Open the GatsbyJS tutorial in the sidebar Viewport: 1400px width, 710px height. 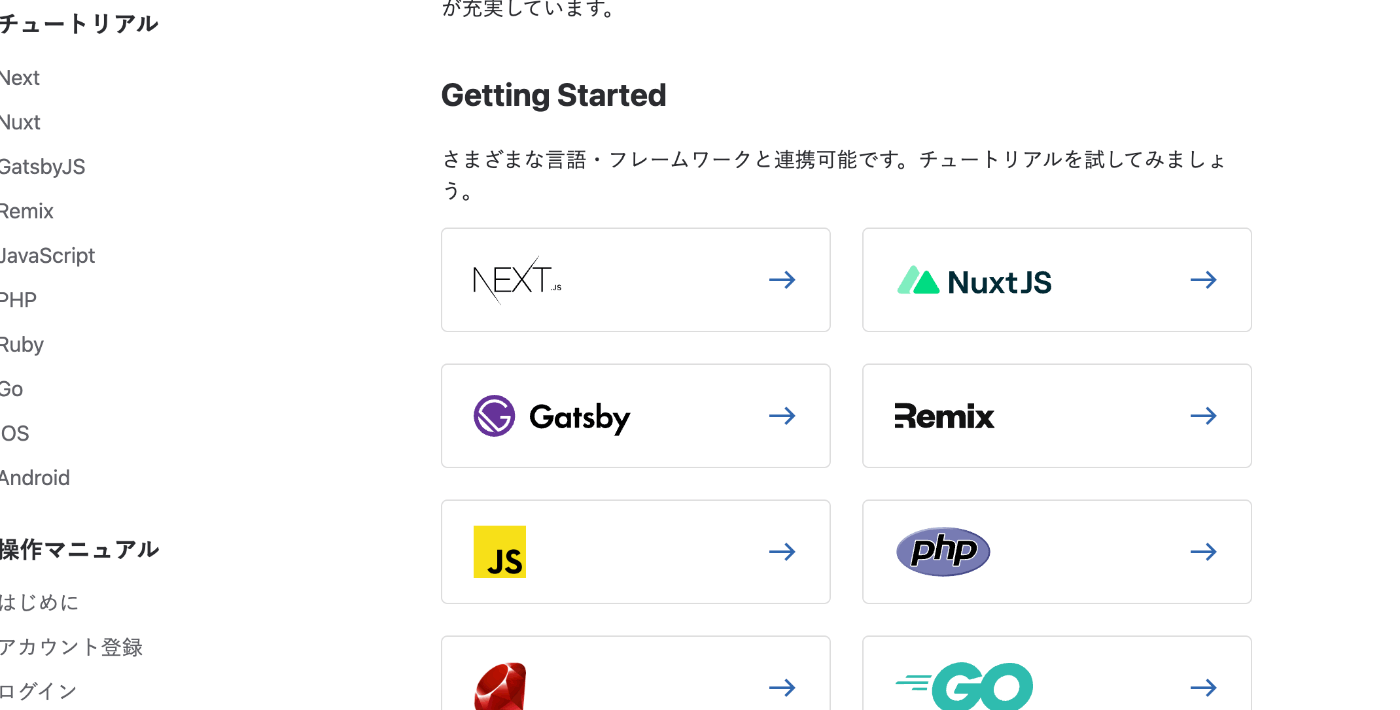[42, 167]
